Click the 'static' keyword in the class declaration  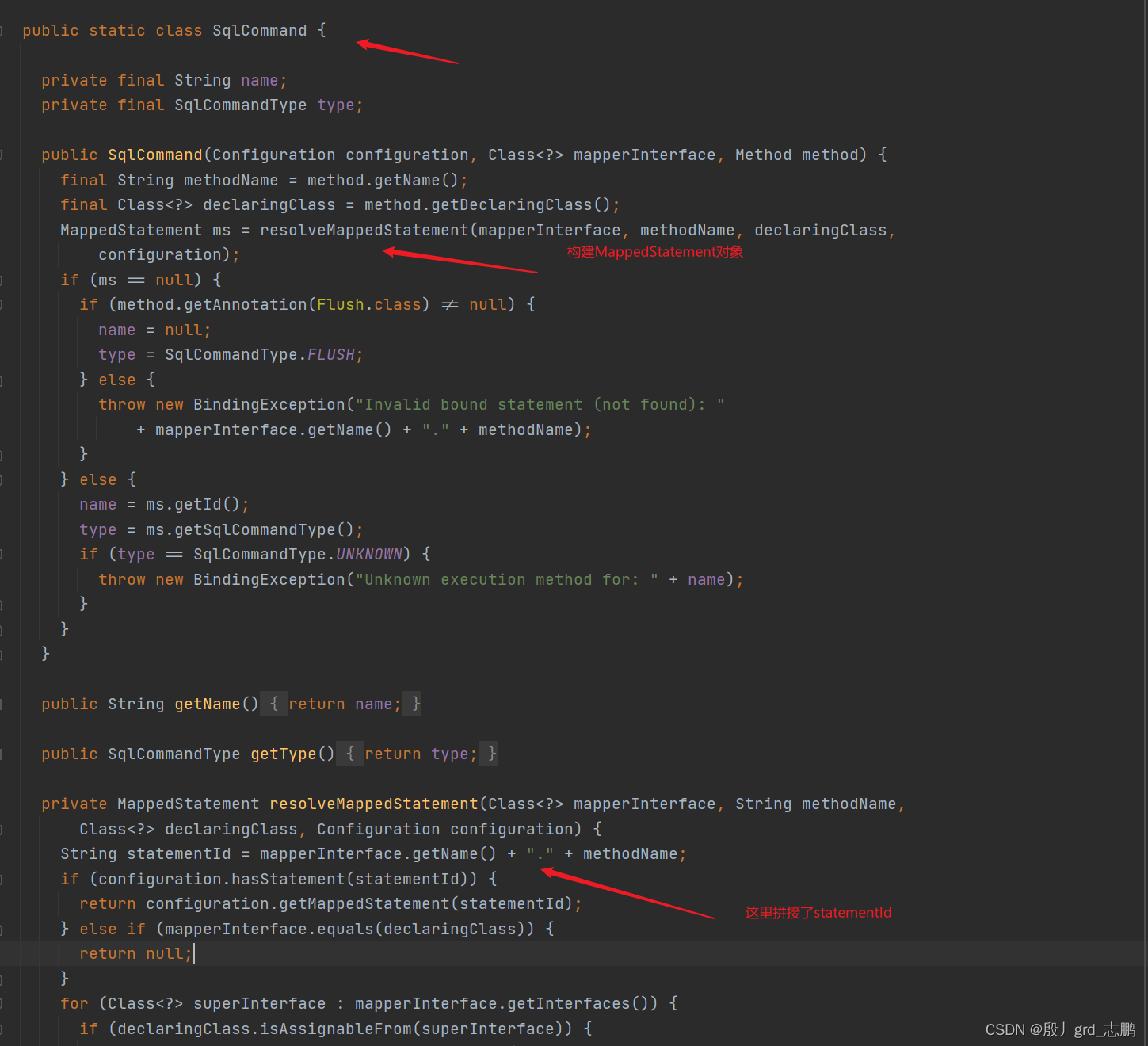pos(117,30)
